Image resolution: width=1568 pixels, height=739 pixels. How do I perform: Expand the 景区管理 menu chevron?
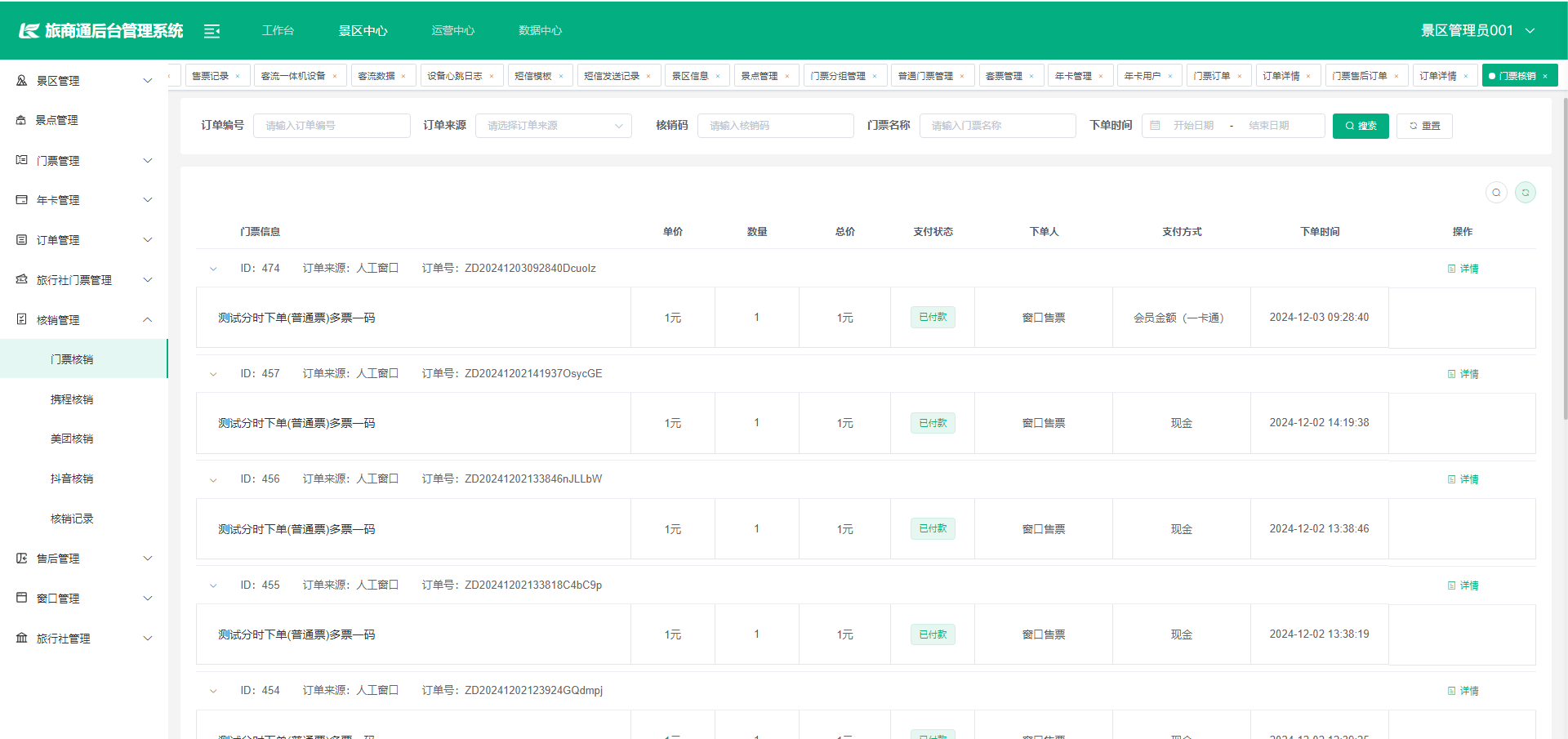click(x=148, y=81)
